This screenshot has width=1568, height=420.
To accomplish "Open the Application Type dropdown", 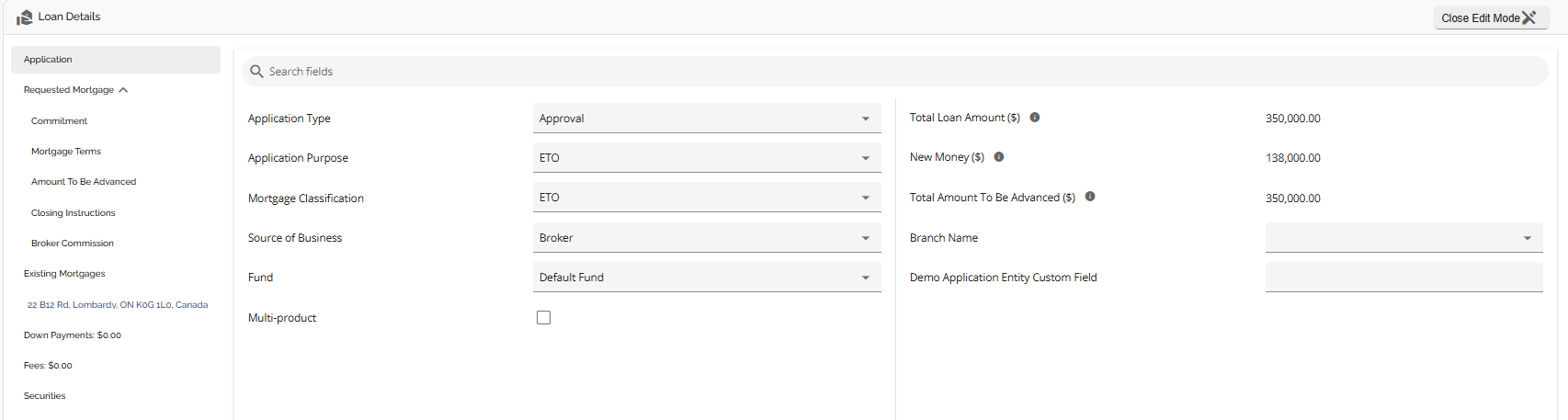I will [707, 118].
